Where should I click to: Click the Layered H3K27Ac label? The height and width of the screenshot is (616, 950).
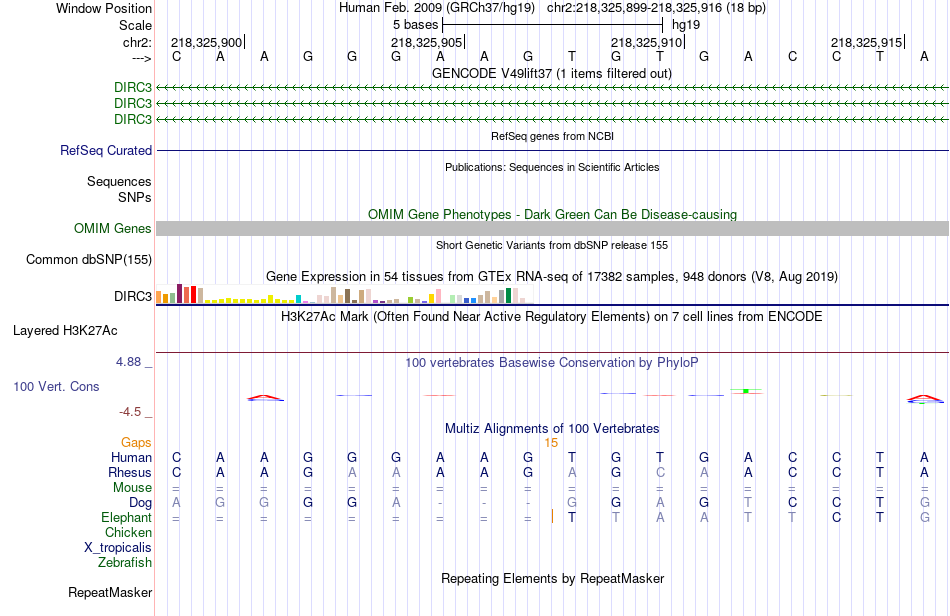65,331
